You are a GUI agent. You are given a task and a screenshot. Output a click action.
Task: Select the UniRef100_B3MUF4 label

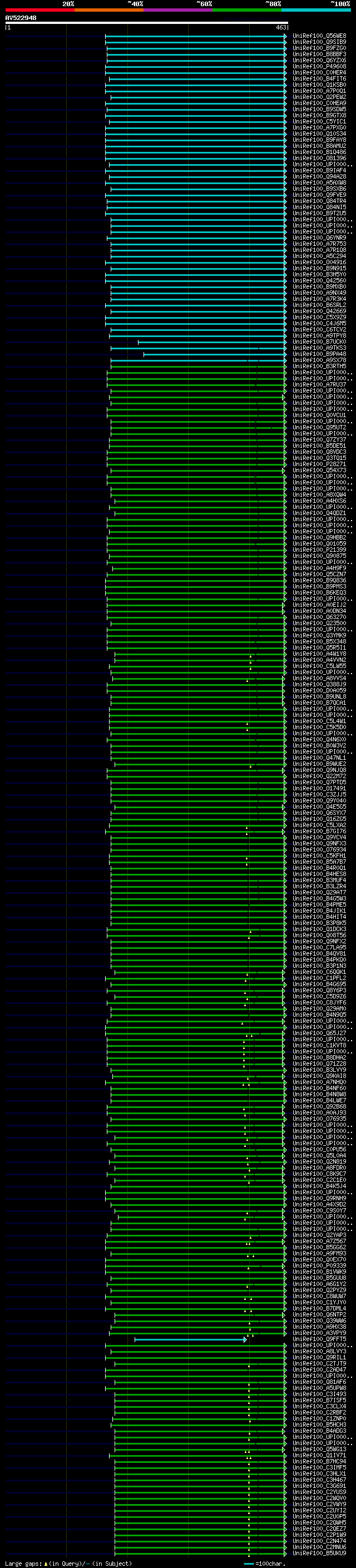(319, 880)
